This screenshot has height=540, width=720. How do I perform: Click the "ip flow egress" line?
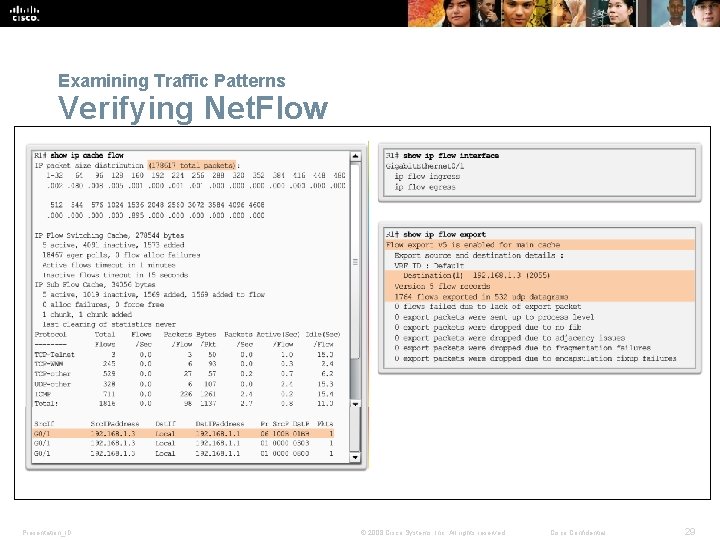click(425, 187)
